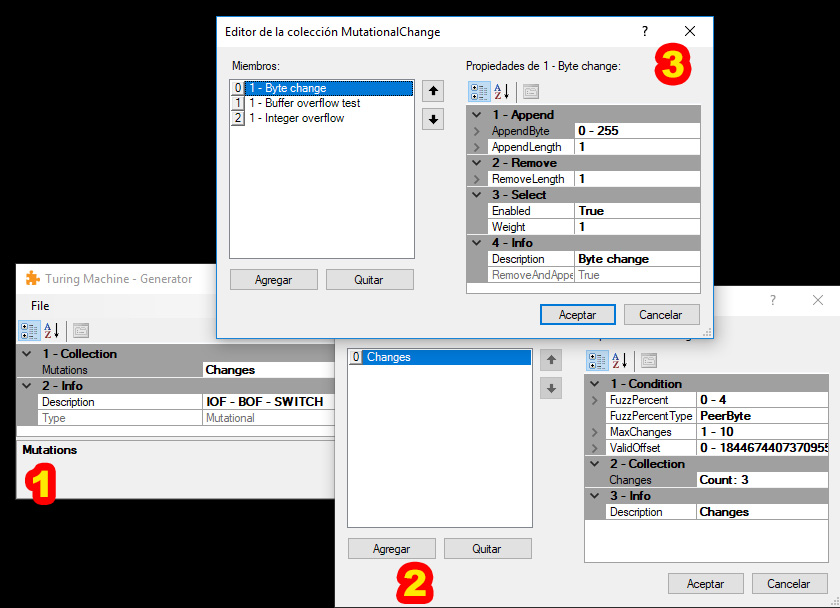Move member down with the down arrow
Image resolution: width=840 pixels, height=608 pixels.
(x=433, y=119)
